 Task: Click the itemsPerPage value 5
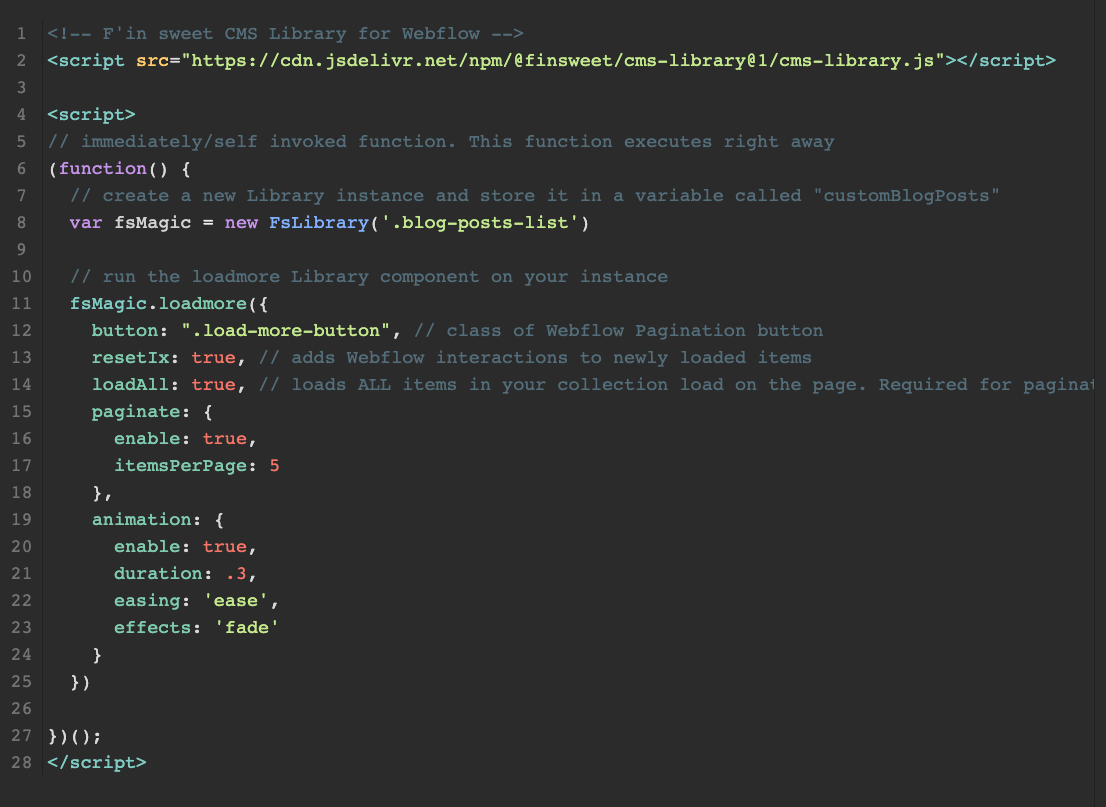274,466
